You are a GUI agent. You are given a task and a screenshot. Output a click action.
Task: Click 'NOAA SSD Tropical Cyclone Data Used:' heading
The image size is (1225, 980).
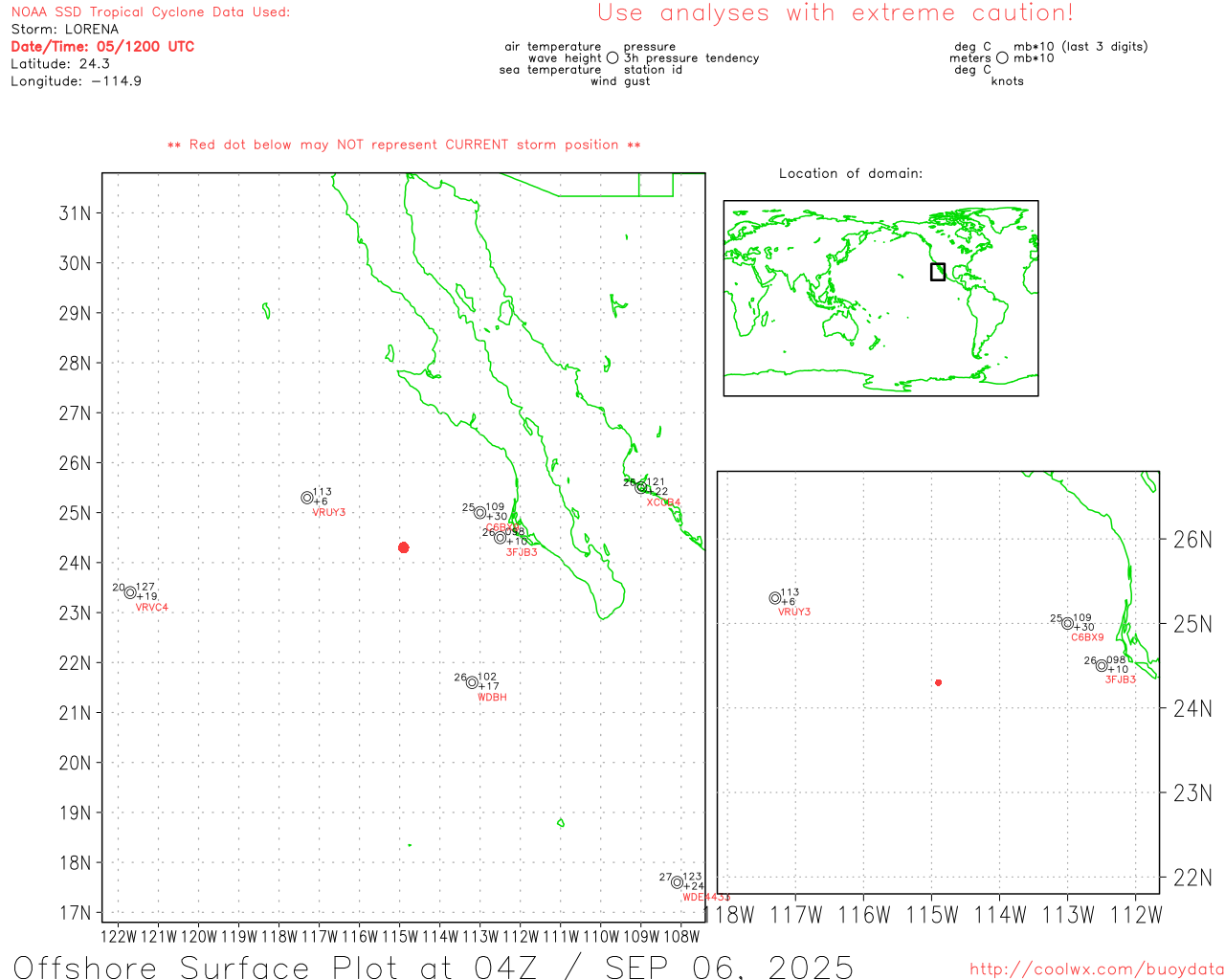pos(150,12)
